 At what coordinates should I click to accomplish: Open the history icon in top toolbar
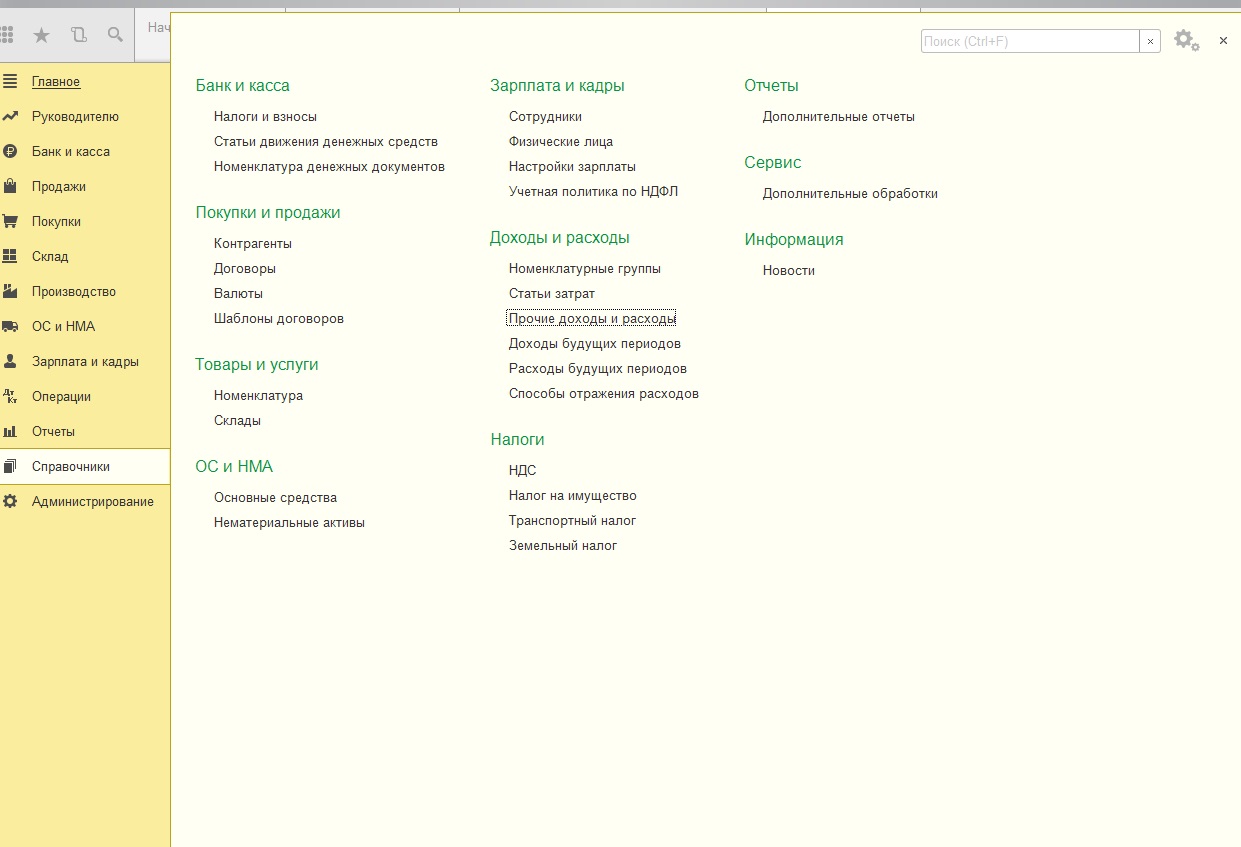[79, 35]
